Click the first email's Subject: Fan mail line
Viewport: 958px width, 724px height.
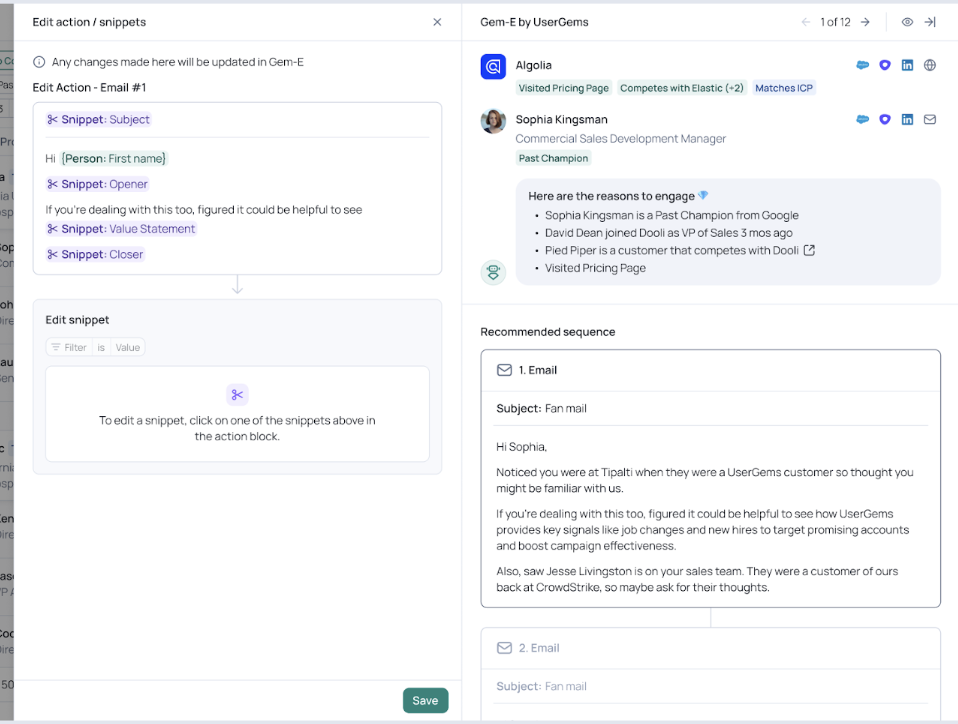click(x=541, y=408)
